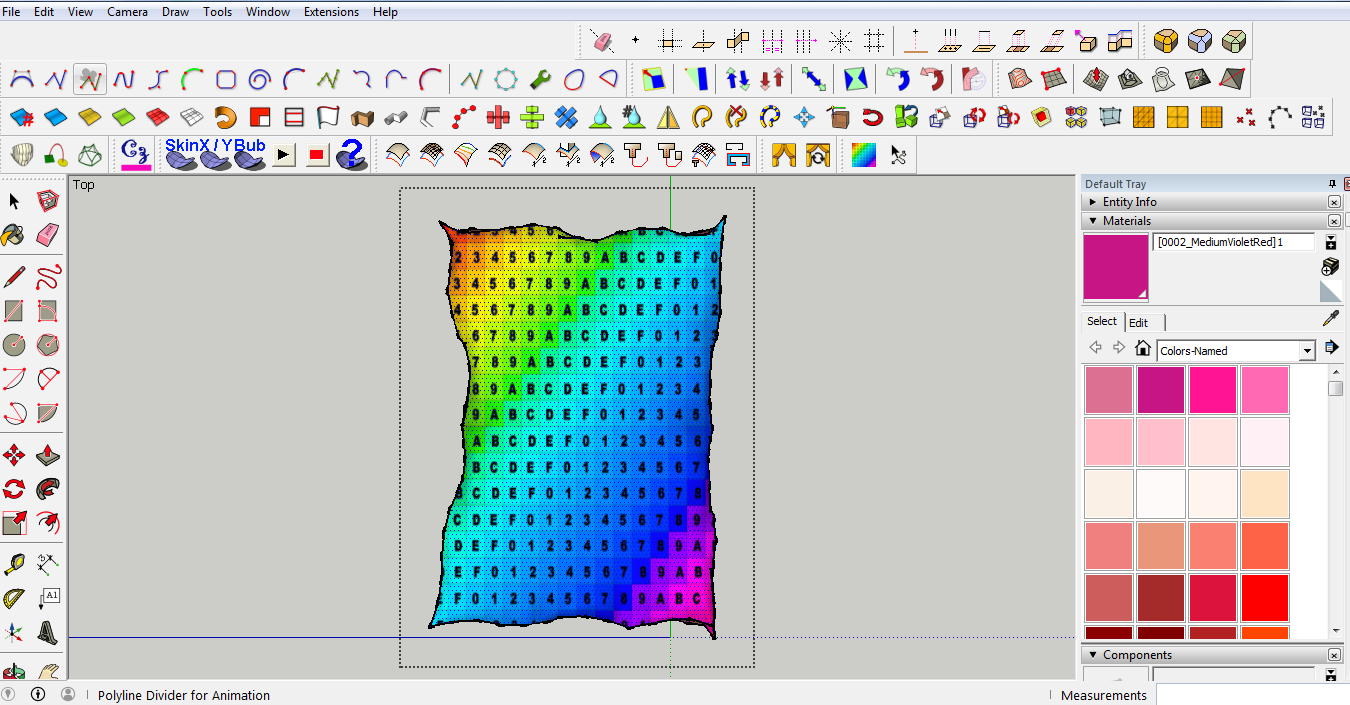Select the round corner cube icon
Image resolution: width=1350 pixels, height=705 pixels.
tap(1165, 41)
